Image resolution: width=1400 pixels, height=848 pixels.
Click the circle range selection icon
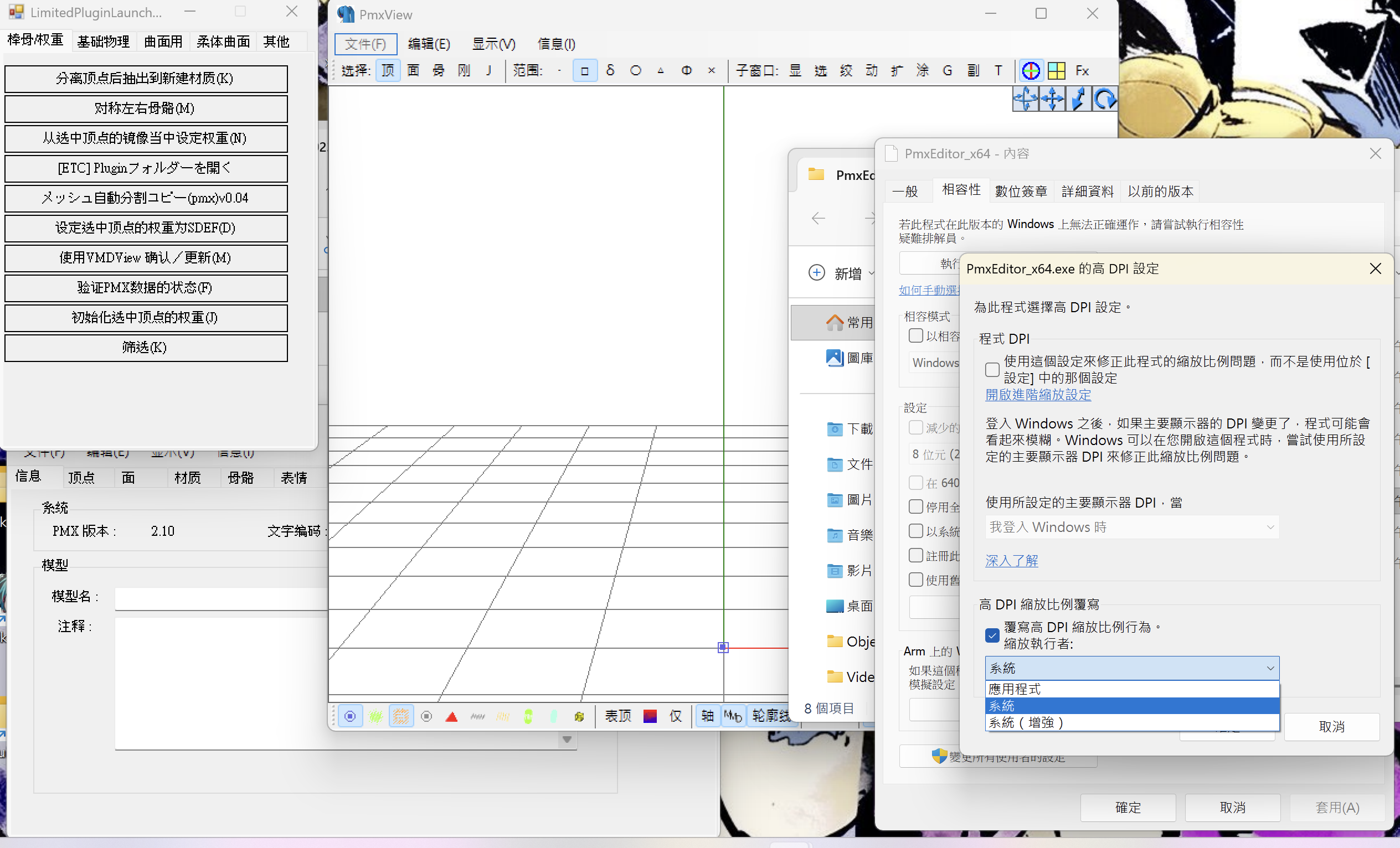(x=636, y=70)
